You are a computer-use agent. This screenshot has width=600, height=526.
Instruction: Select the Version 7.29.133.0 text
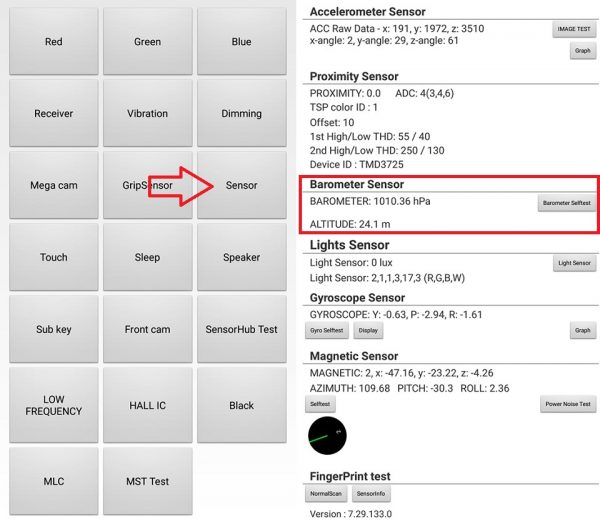[x=351, y=514]
